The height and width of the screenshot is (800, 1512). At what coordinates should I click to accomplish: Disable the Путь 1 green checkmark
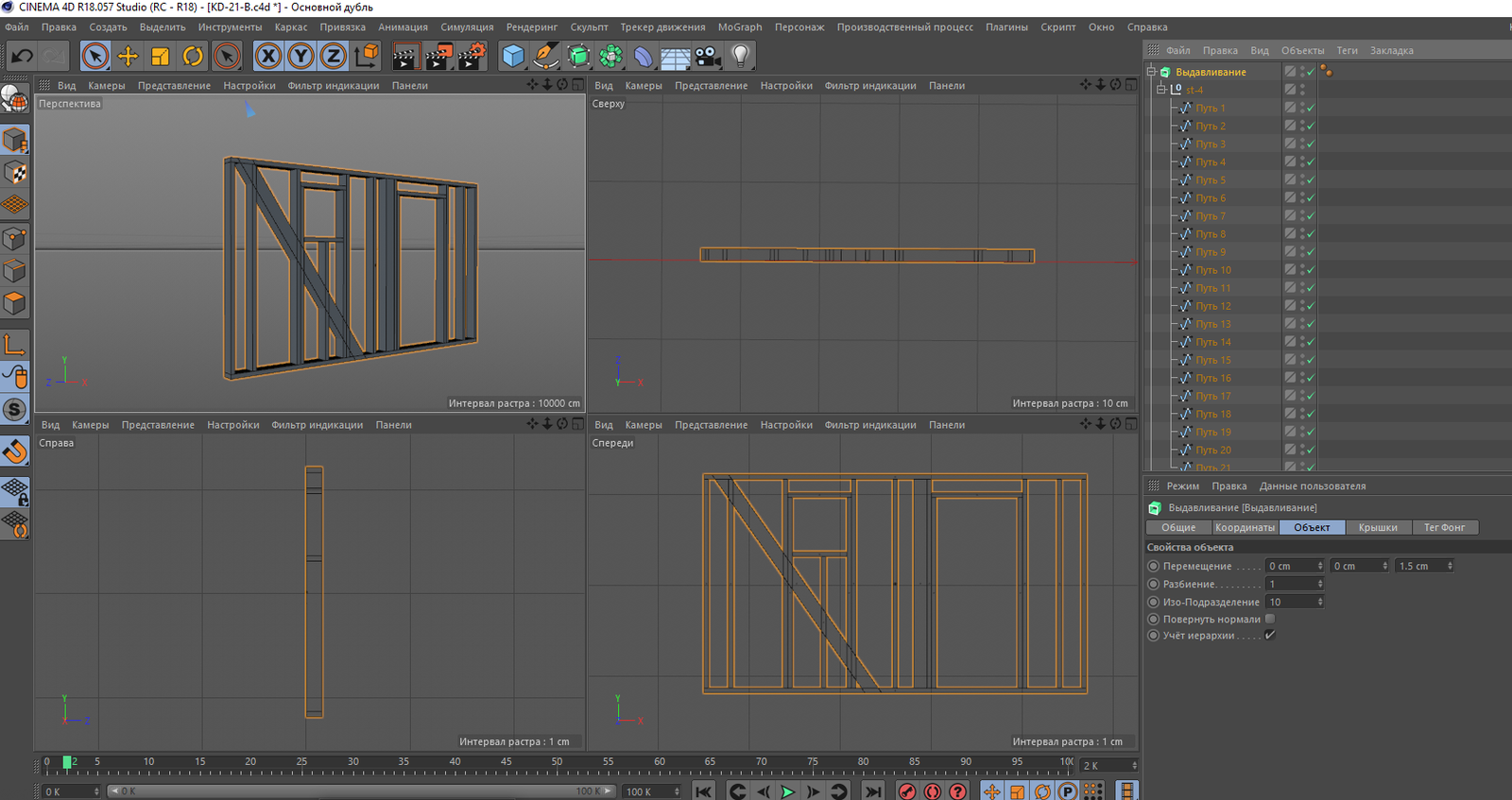tap(1311, 109)
